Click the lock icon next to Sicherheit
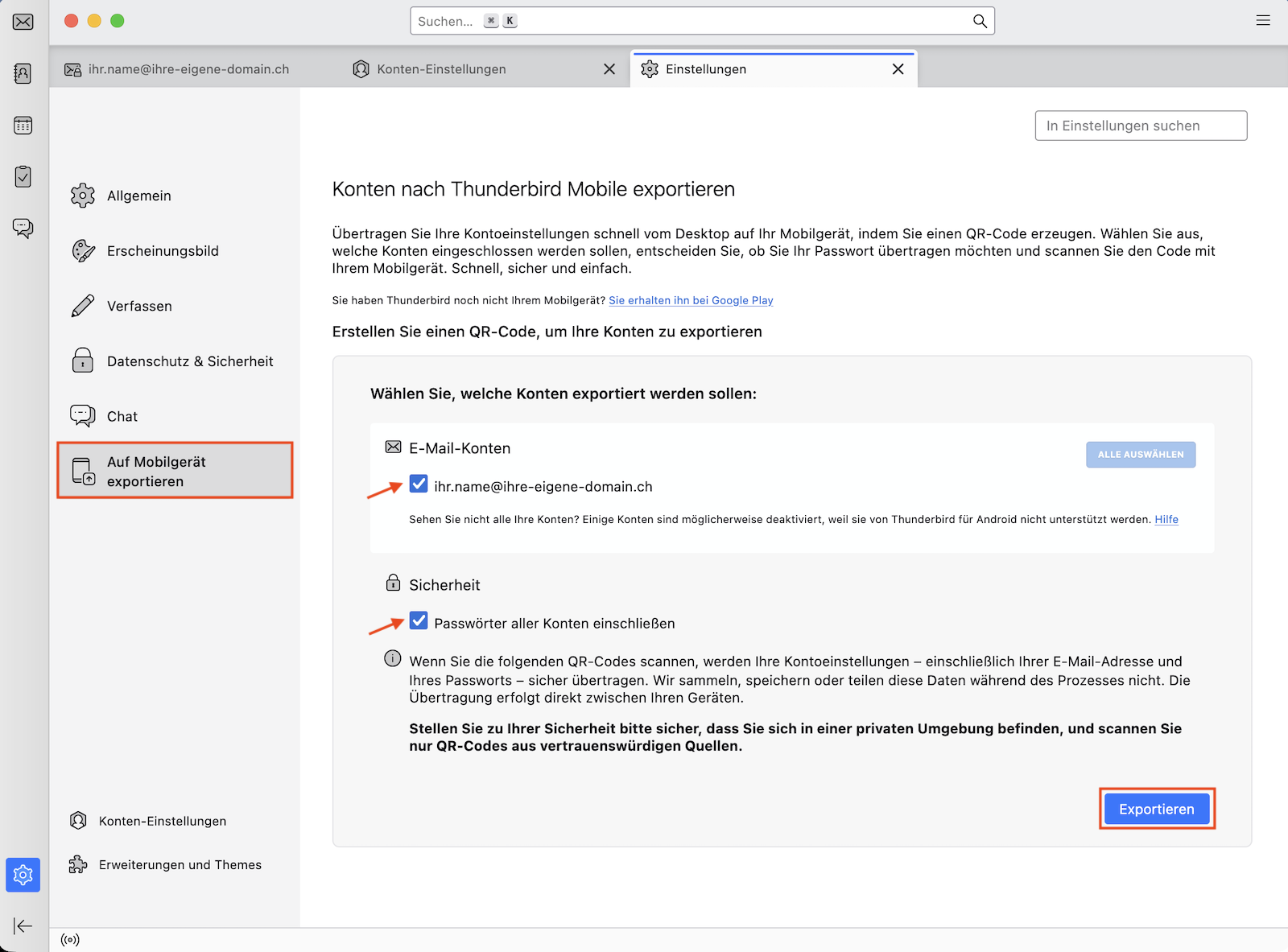Screen dimensions: 1288x952 click(393, 583)
